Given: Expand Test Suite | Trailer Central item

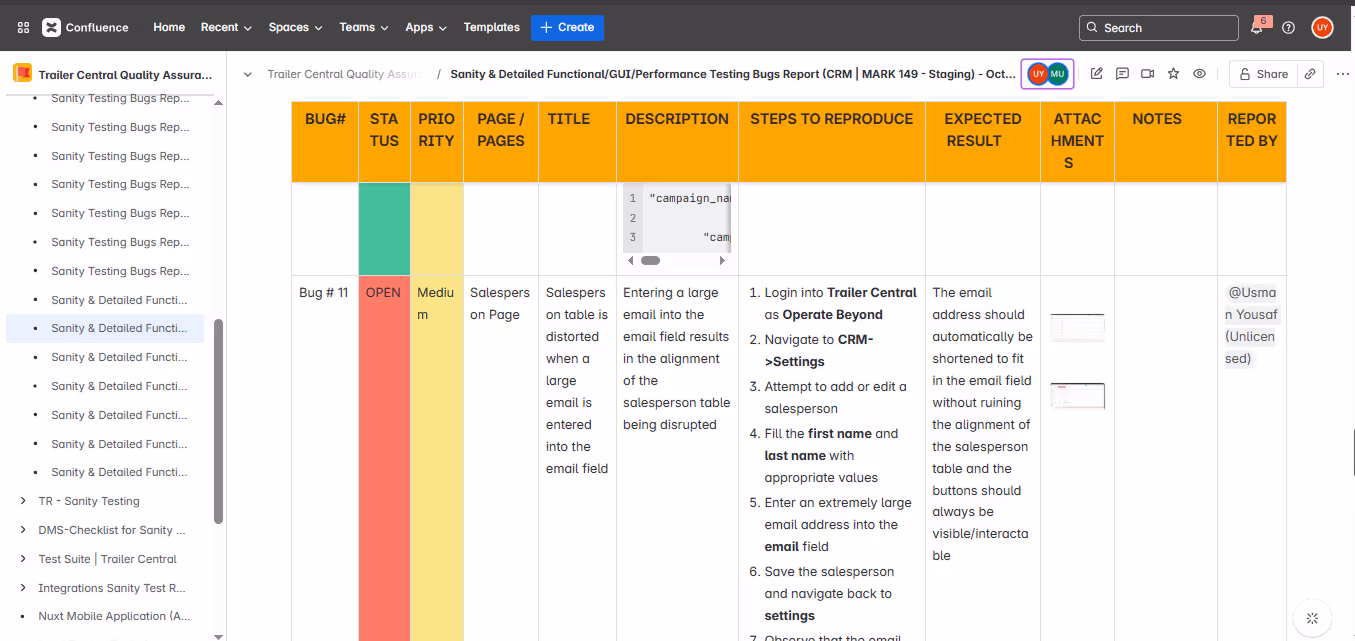Looking at the screenshot, I should 23,559.
